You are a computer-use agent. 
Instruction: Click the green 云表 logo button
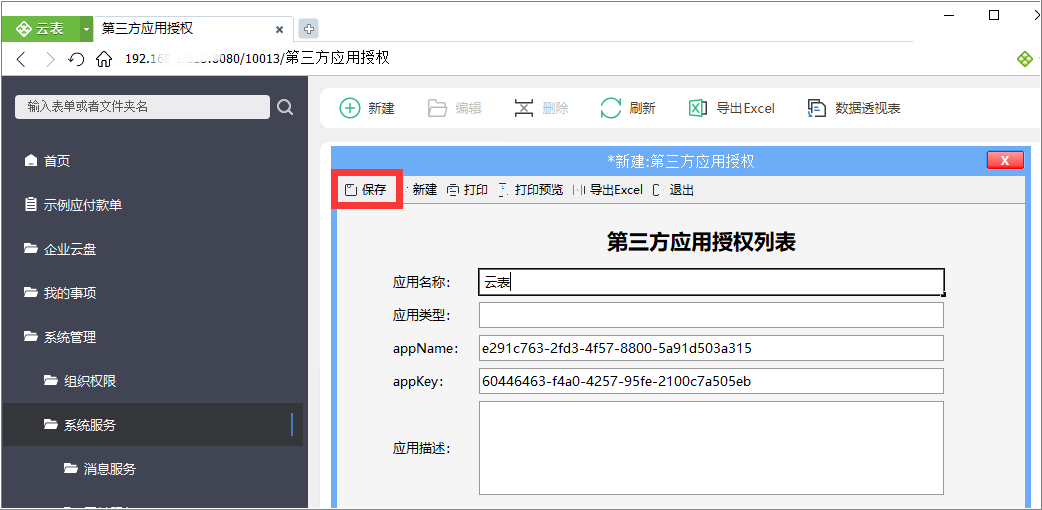[41, 29]
